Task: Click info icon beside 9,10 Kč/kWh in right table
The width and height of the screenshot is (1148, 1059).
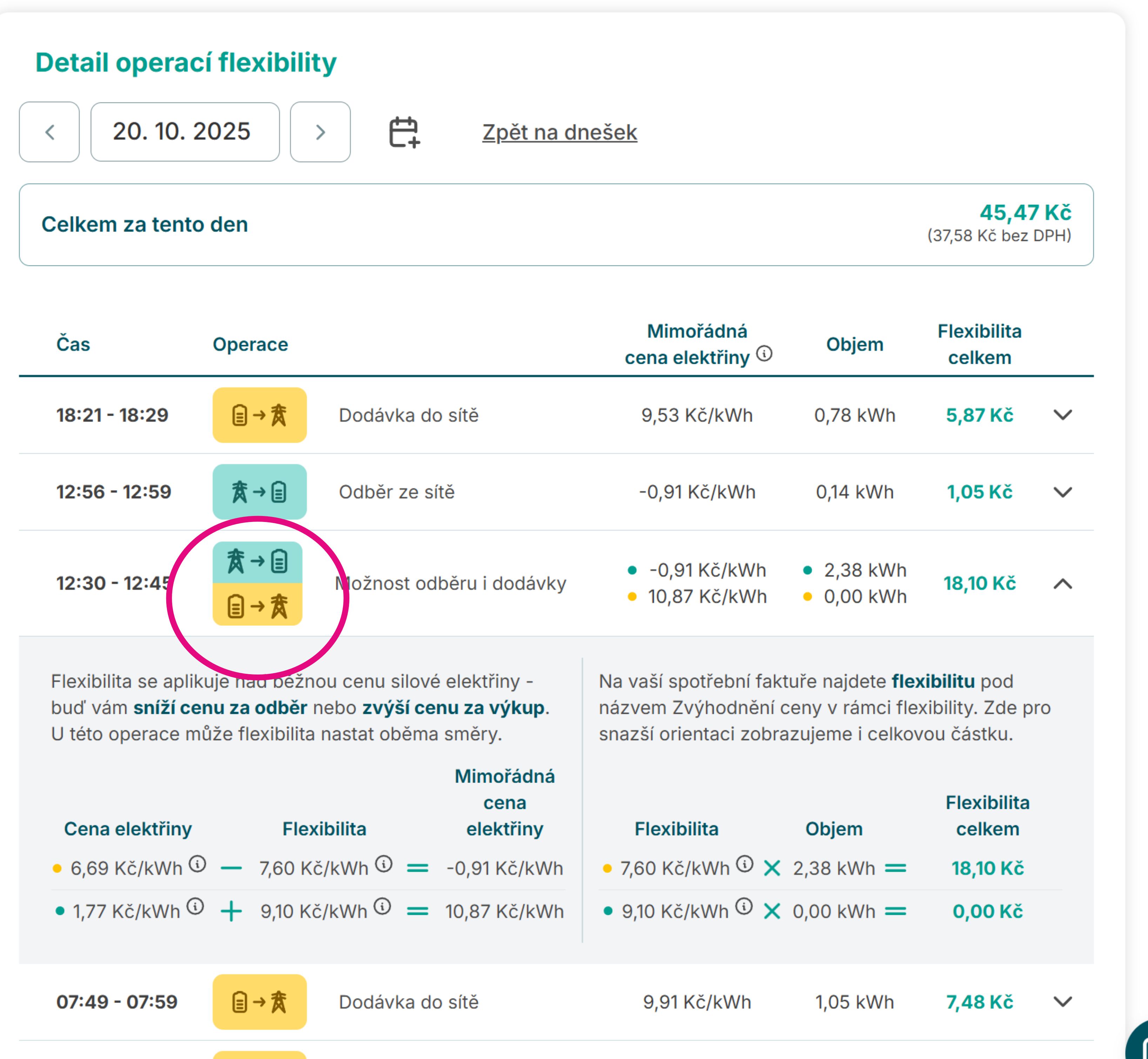Action: 744,906
